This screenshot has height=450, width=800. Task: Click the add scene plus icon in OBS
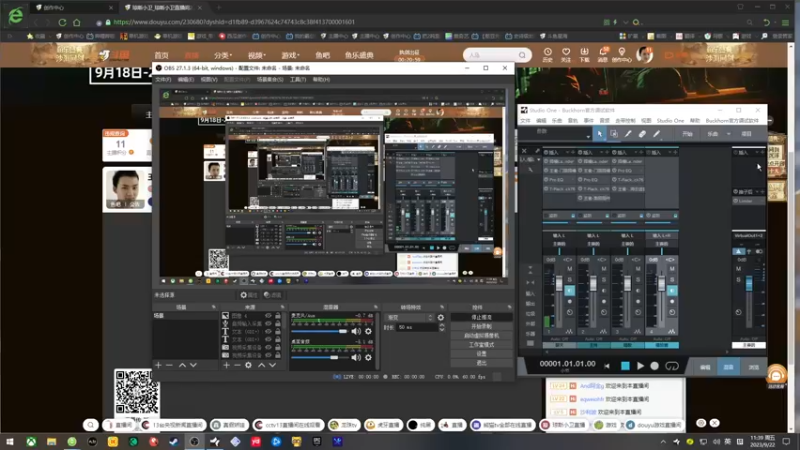(x=158, y=365)
